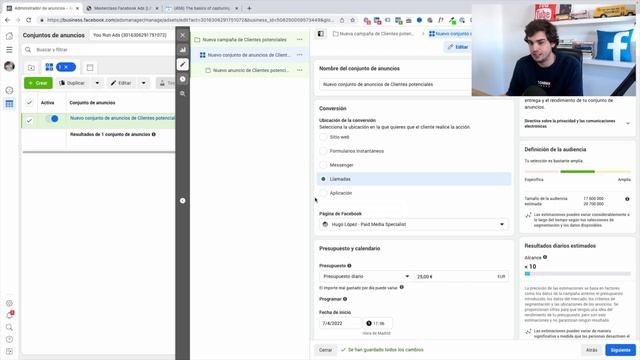
Task: Open the Presupuesto diario dropdown
Action: click(x=366, y=276)
